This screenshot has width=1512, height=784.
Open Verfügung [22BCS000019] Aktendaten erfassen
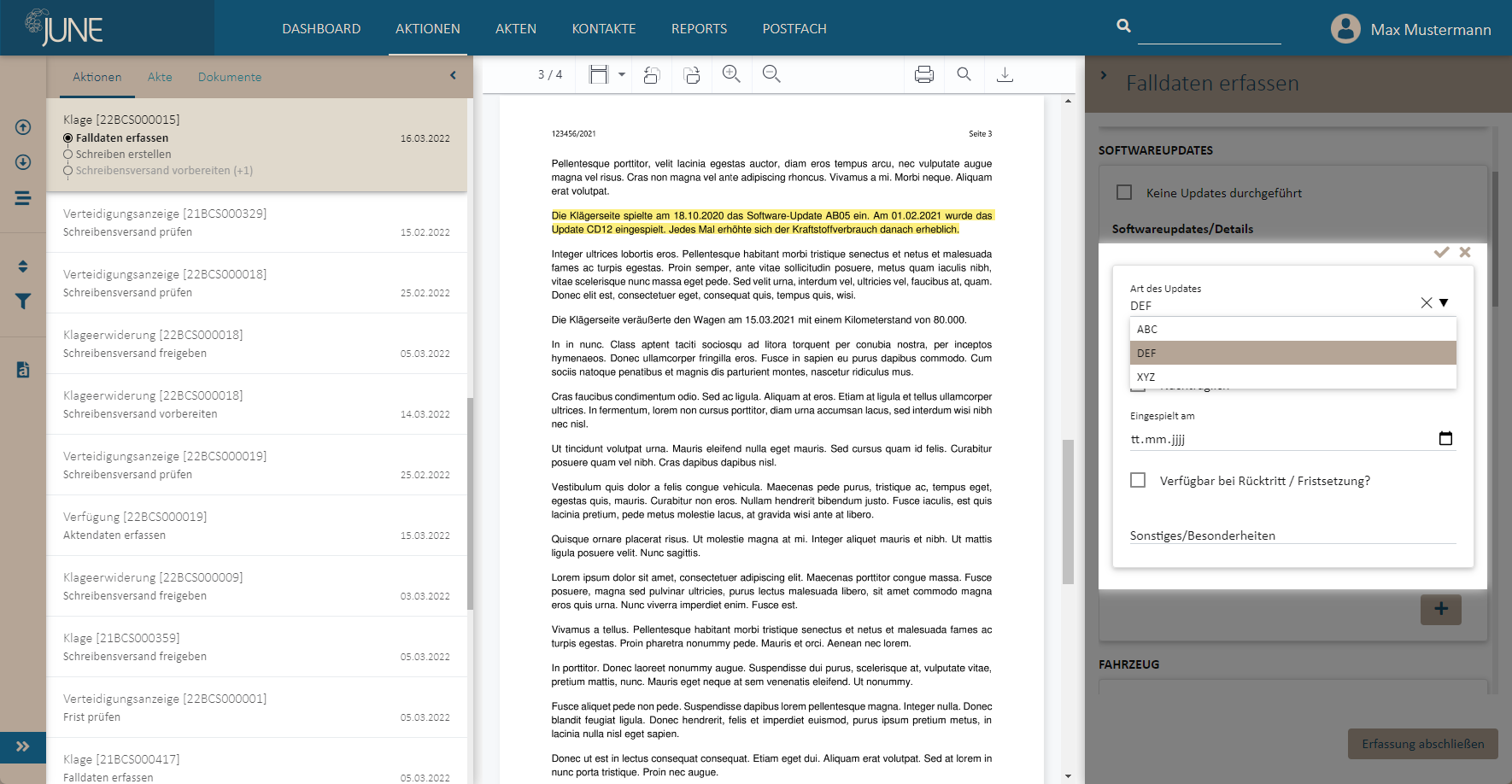pos(256,525)
